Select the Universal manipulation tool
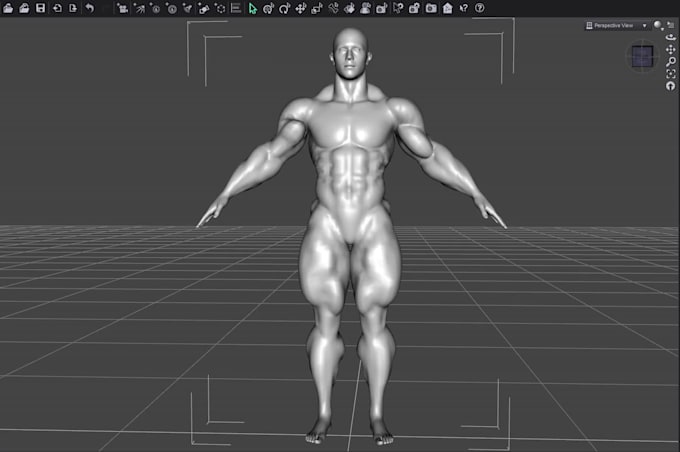This screenshot has width=680, height=452. pos(268,8)
